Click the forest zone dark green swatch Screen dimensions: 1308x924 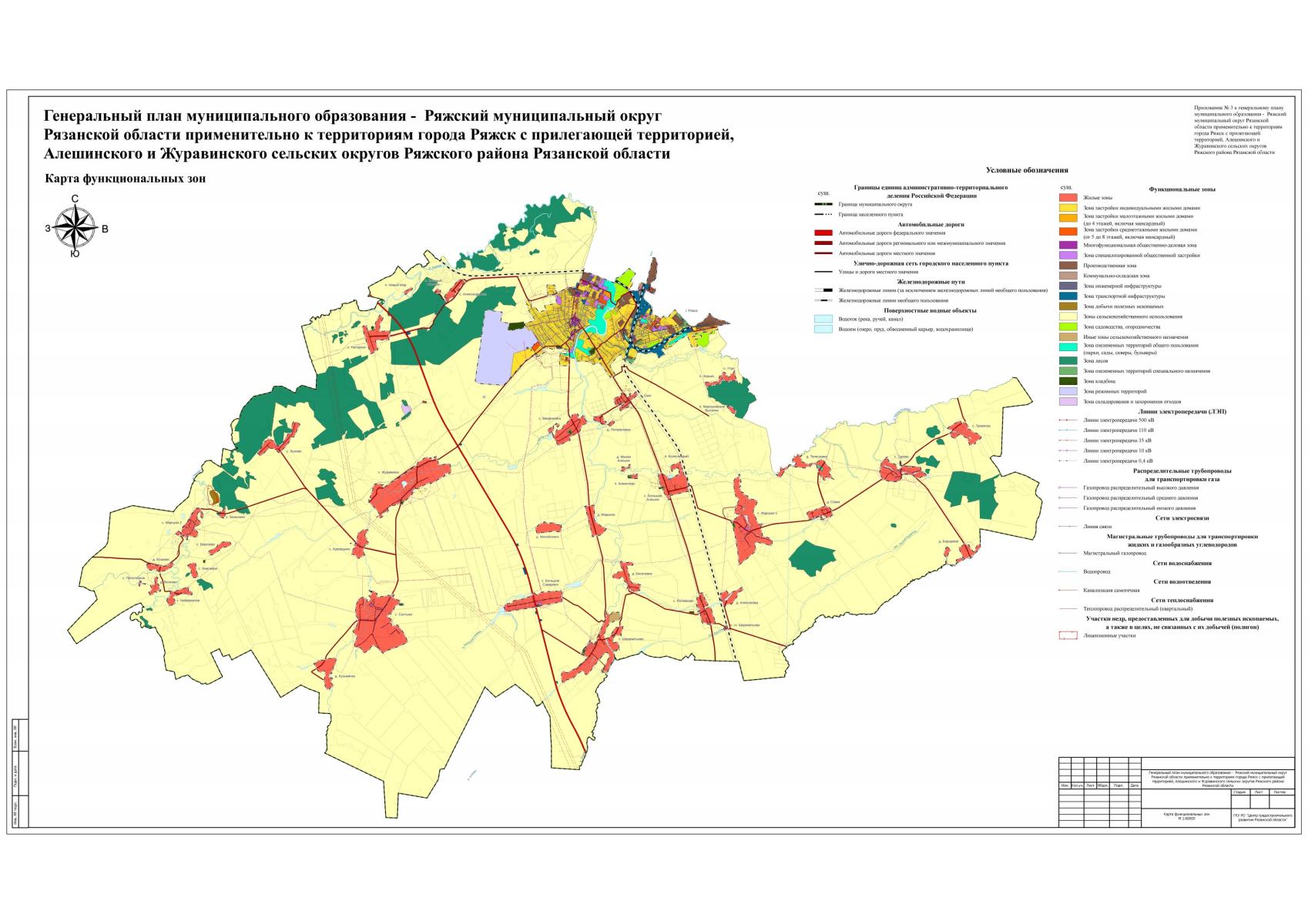pyautogui.click(x=1068, y=360)
